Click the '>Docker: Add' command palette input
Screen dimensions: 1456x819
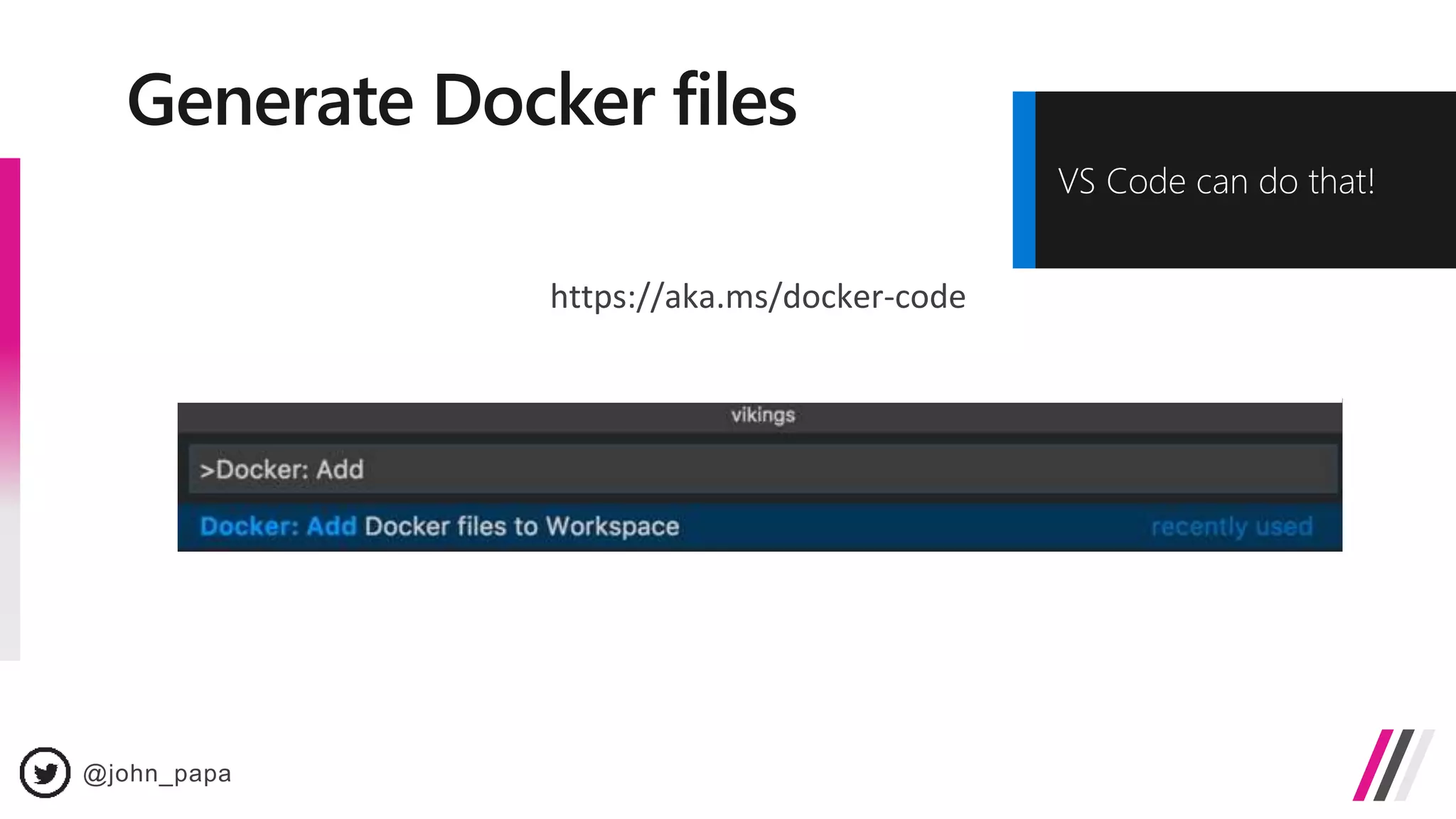coord(763,469)
